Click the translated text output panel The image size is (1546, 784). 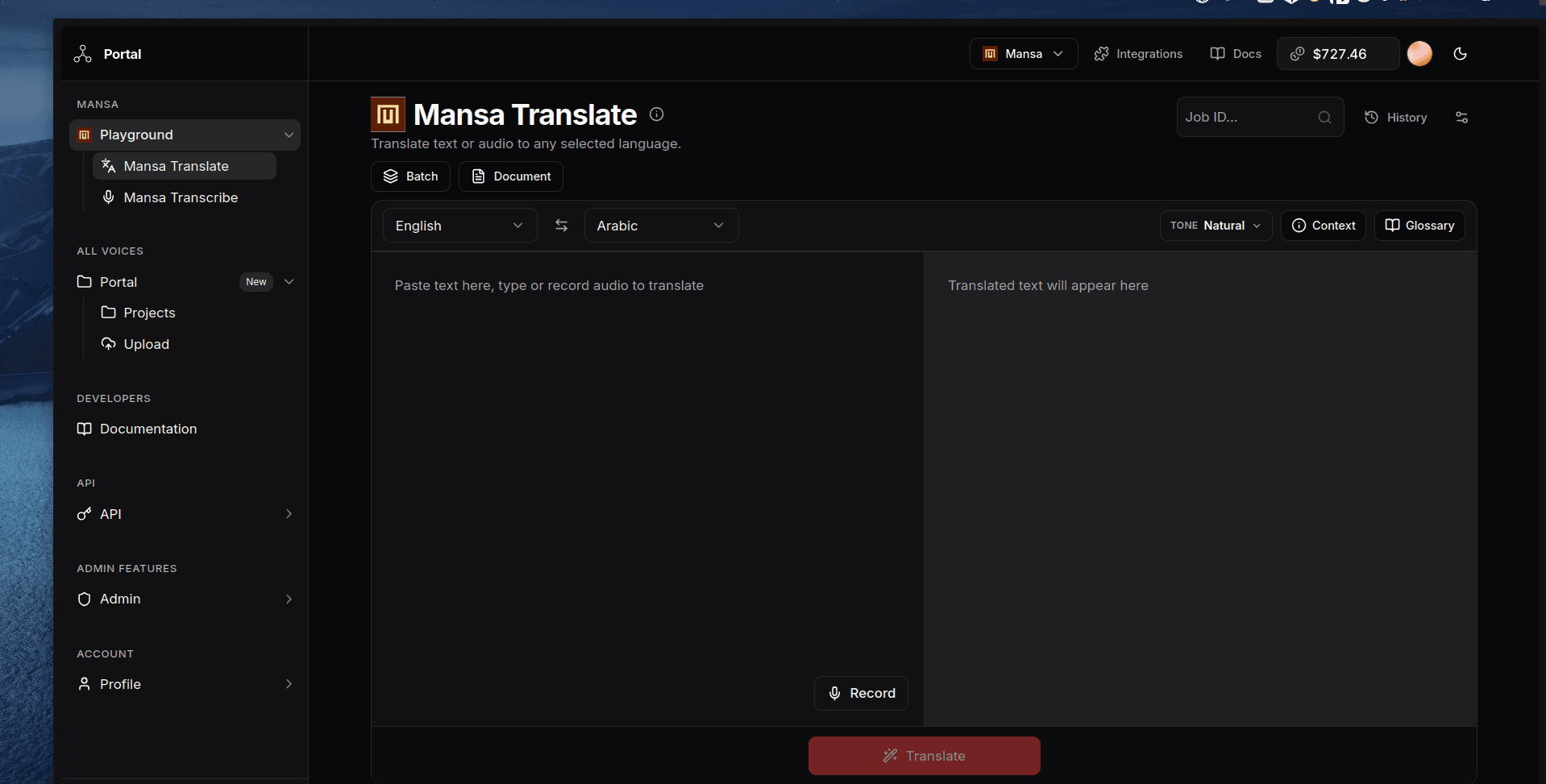(1200, 489)
